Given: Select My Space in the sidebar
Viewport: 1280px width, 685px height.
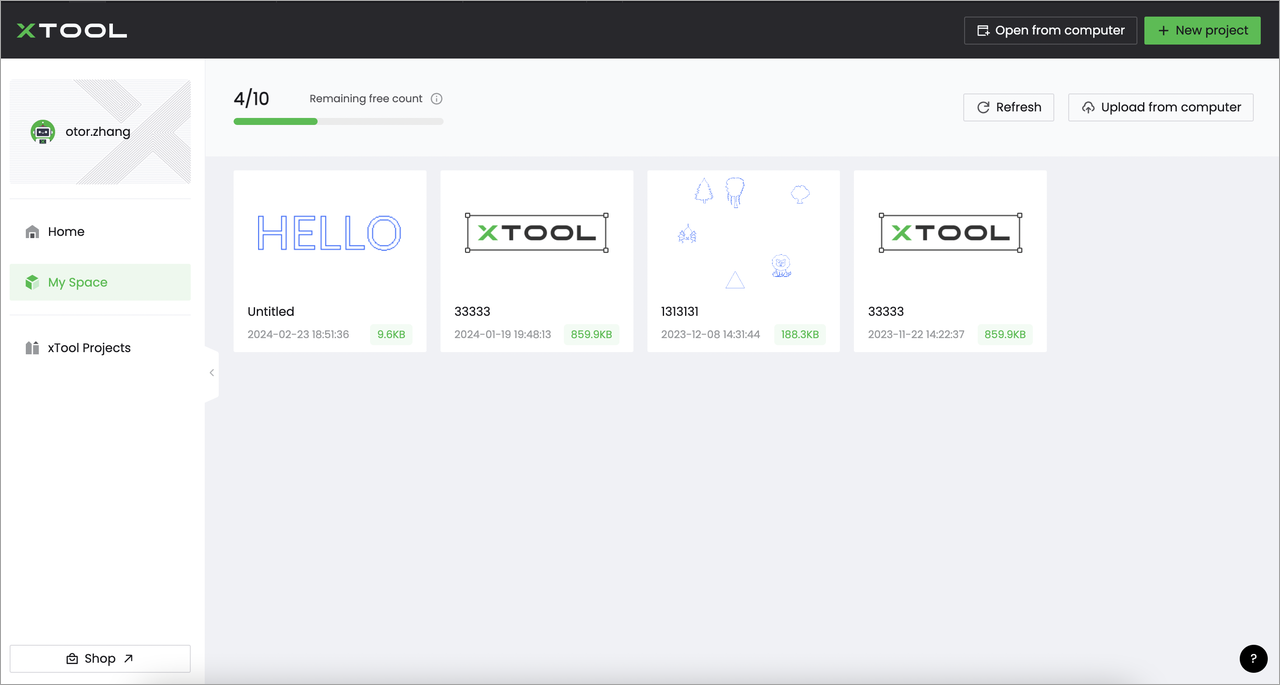Looking at the screenshot, I should (x=100, y=282).
